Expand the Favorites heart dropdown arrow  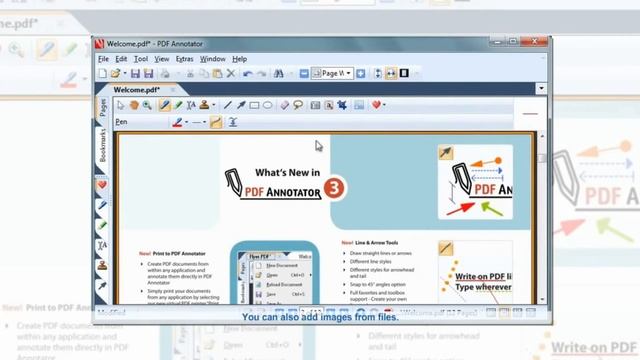coord(384,105)
